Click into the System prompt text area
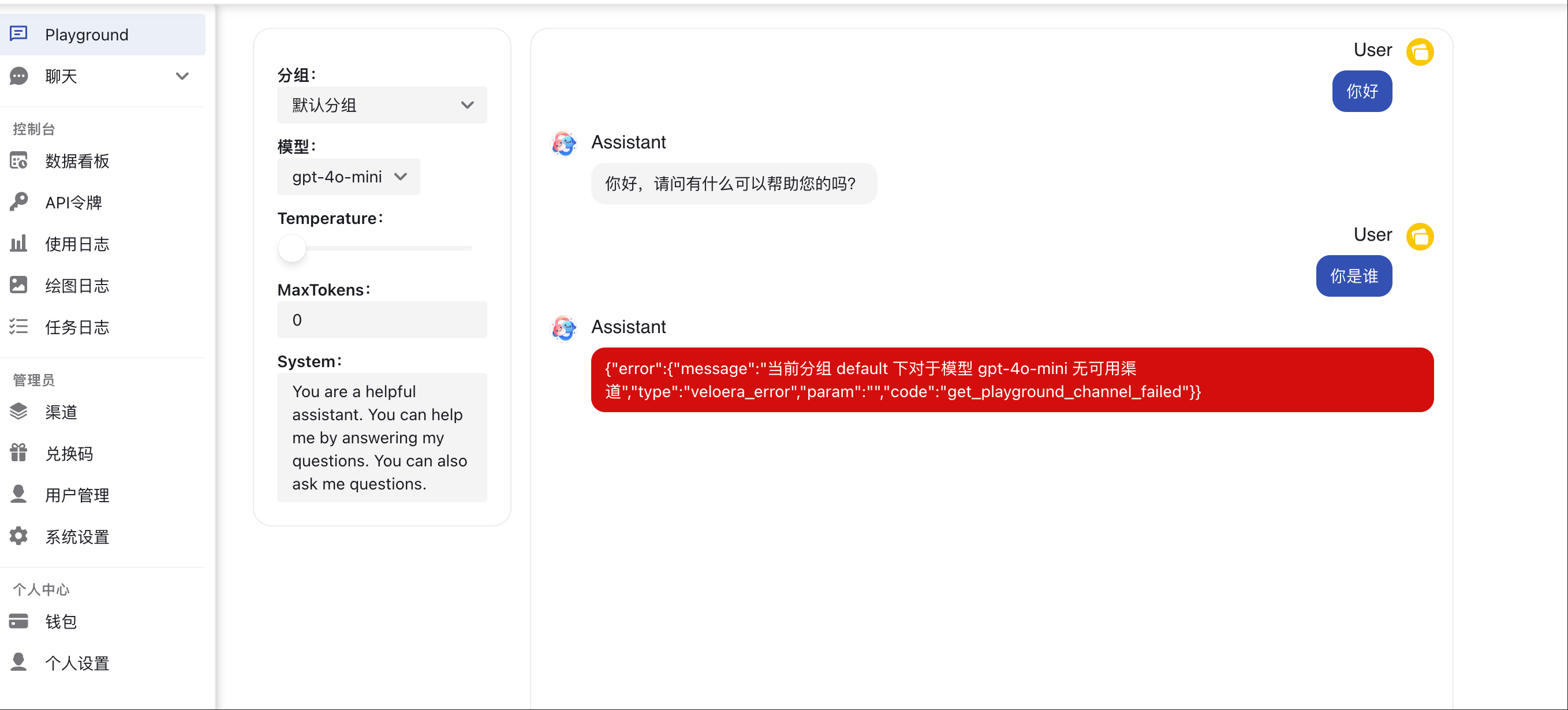1568x710 pixels. (382, 438)
